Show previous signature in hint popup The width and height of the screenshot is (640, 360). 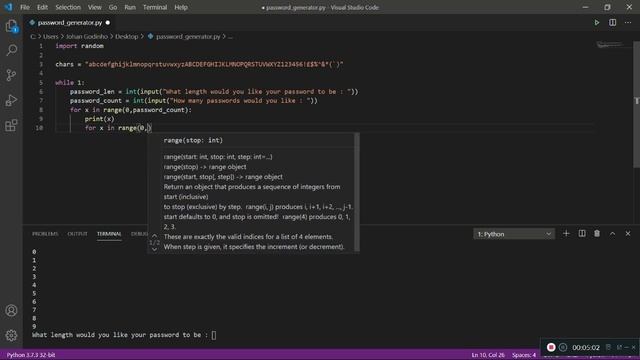click(154, 236)
